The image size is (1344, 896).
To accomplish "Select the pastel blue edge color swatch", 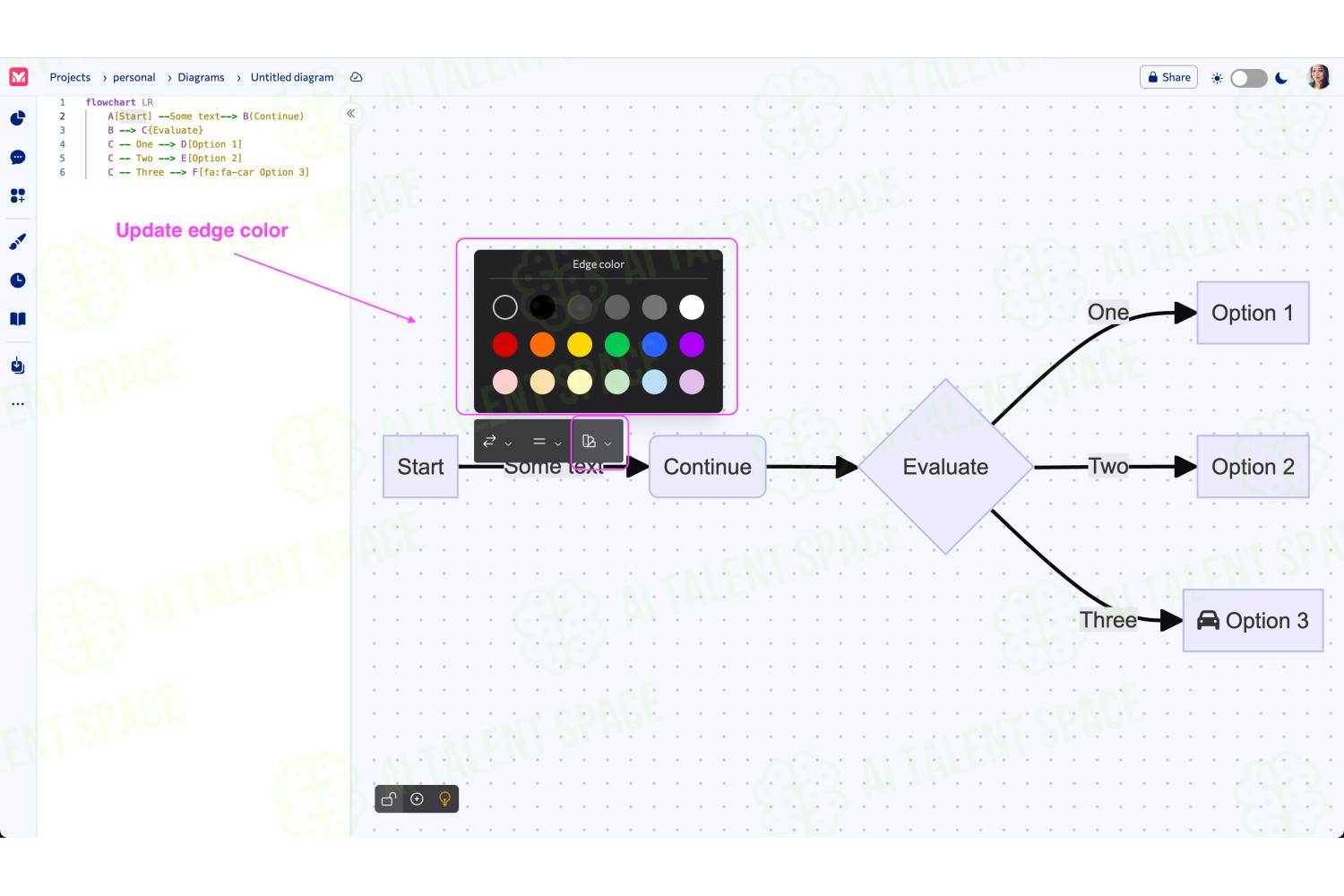I will [x=654, y=382].
